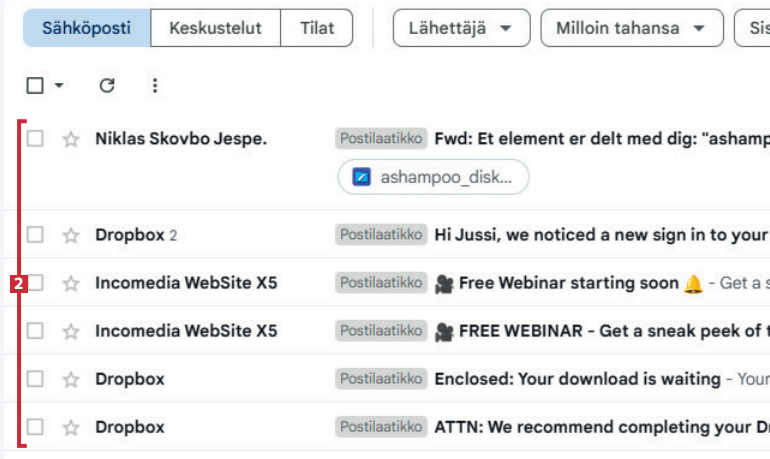
Task: Open the three-dot more options menu
Action: (155, 86)
